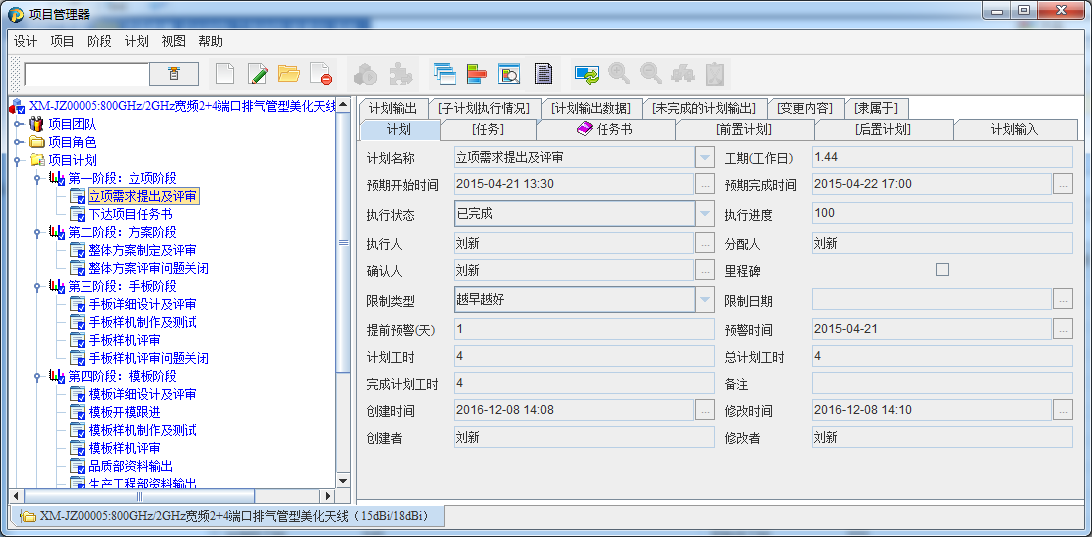Click the grayed zoom-out magnifier icon

tap(651, 73)
